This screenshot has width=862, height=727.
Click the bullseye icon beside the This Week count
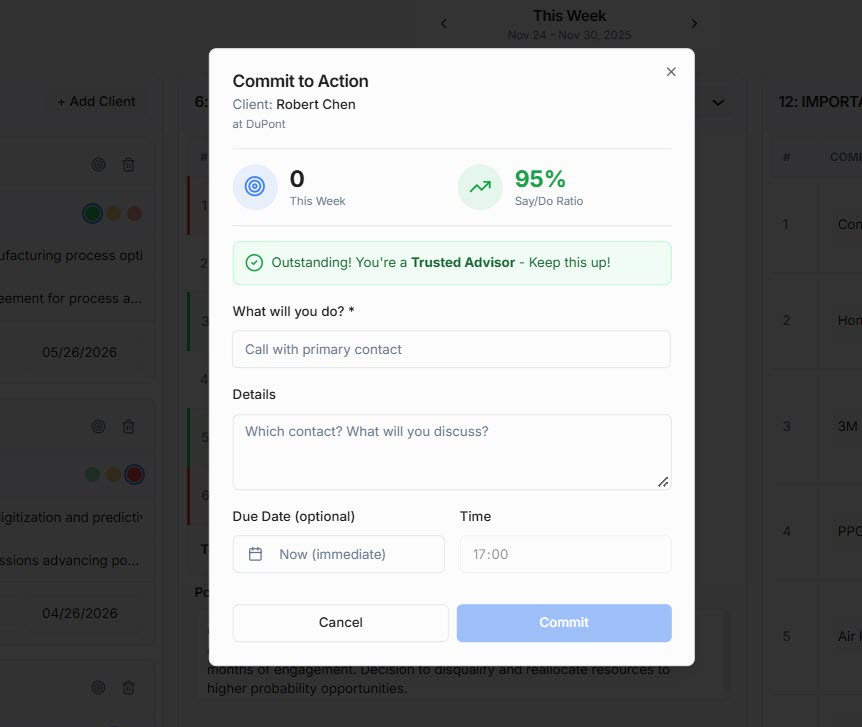point(255,187)
